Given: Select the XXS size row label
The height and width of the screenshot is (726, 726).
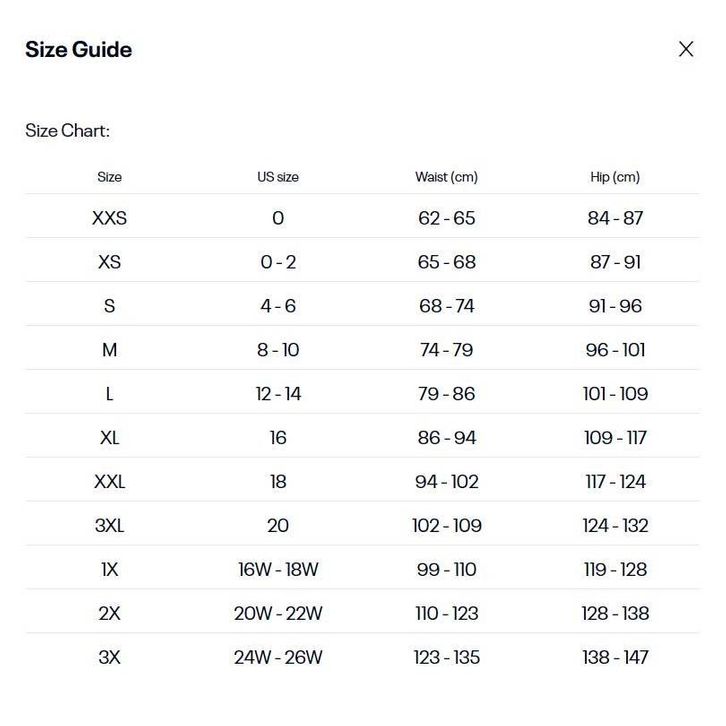Looking at the screenshot, I should tap(109, 218).
